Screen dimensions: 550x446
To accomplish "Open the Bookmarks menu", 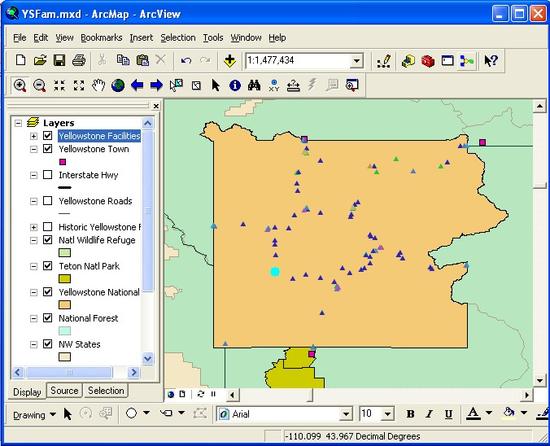I will point(101,38).
